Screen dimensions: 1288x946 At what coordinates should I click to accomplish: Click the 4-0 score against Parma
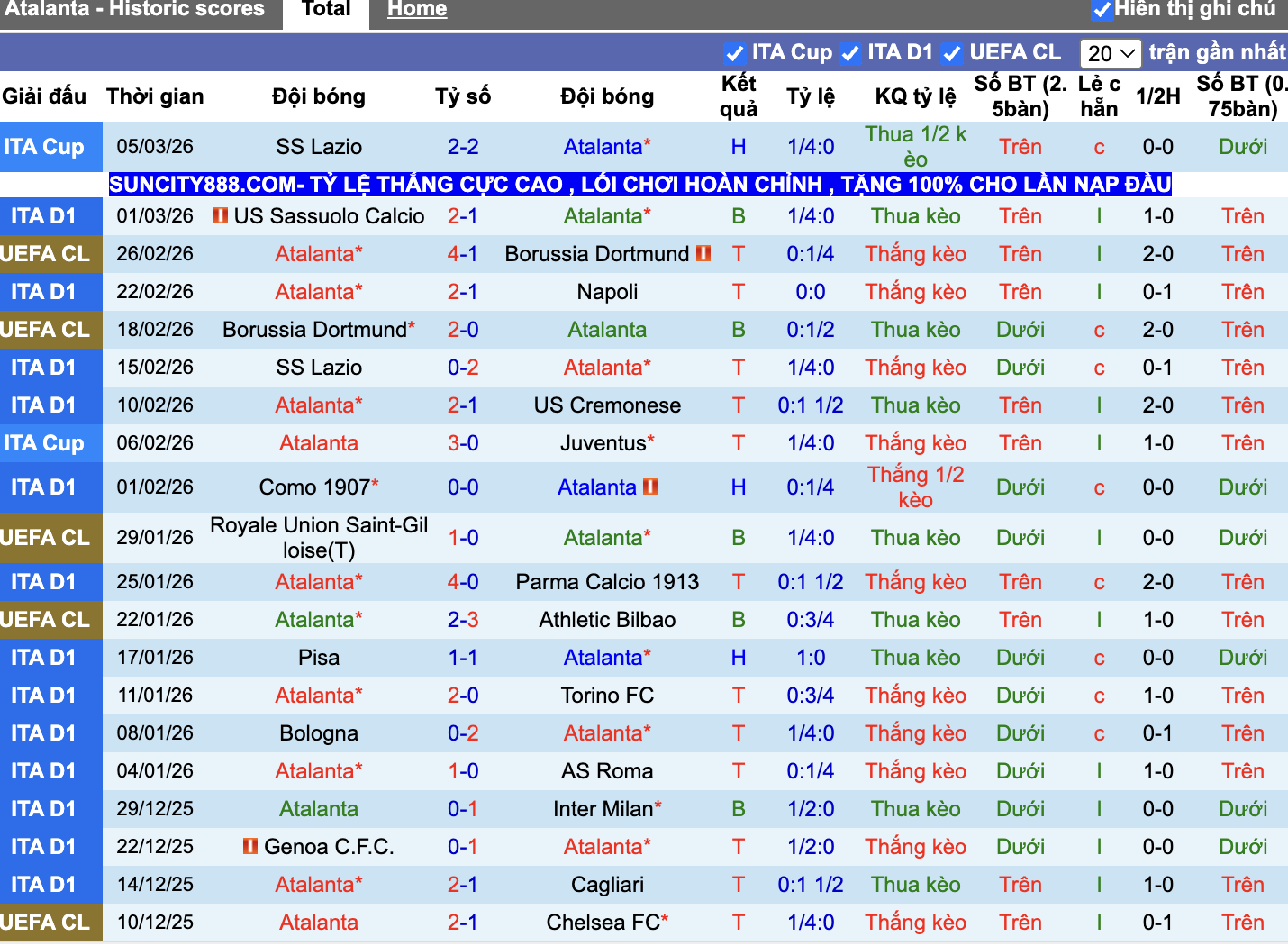[x=463, y=582]
